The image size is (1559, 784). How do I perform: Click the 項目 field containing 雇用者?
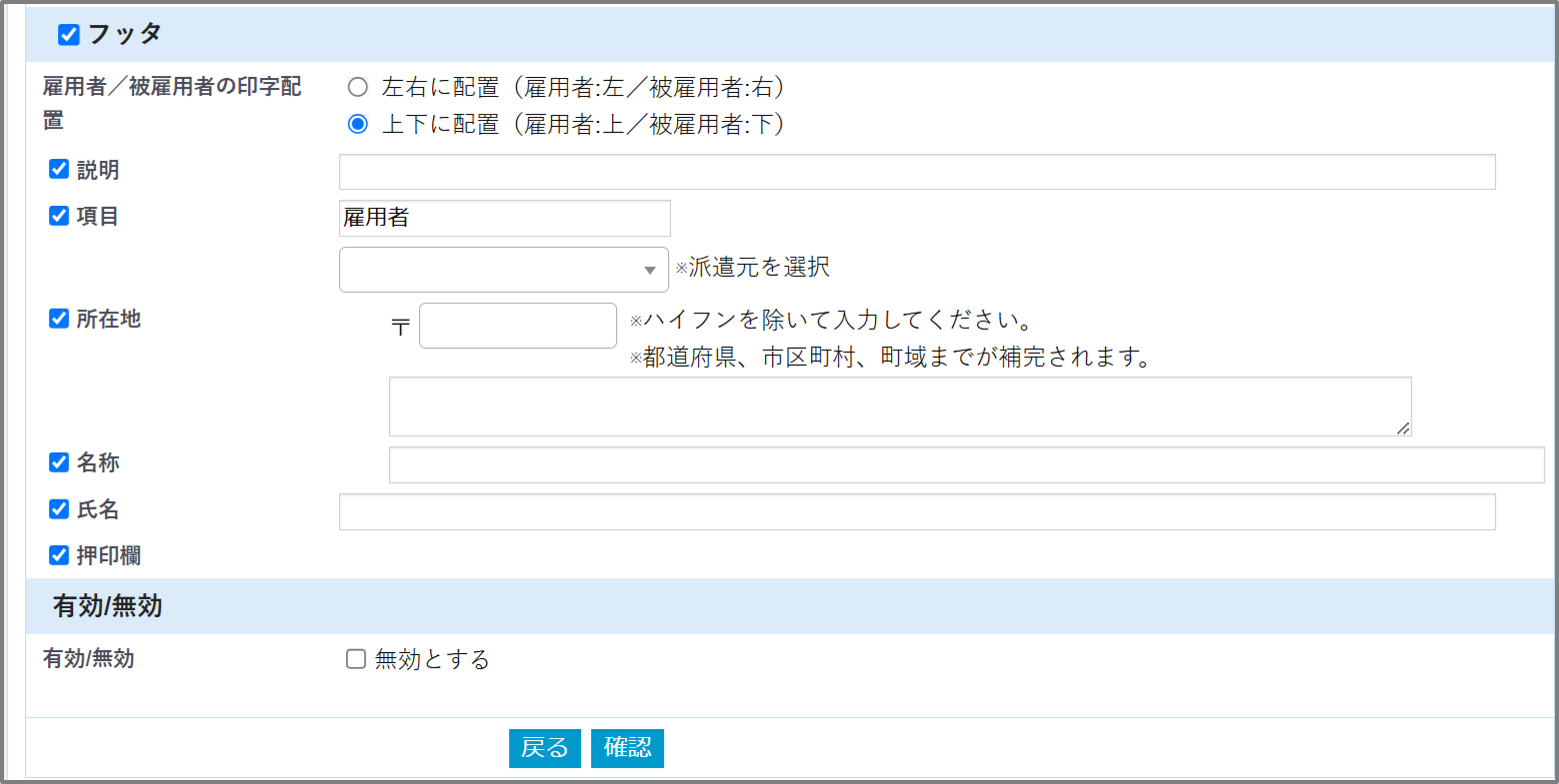(x=505, y=218)
